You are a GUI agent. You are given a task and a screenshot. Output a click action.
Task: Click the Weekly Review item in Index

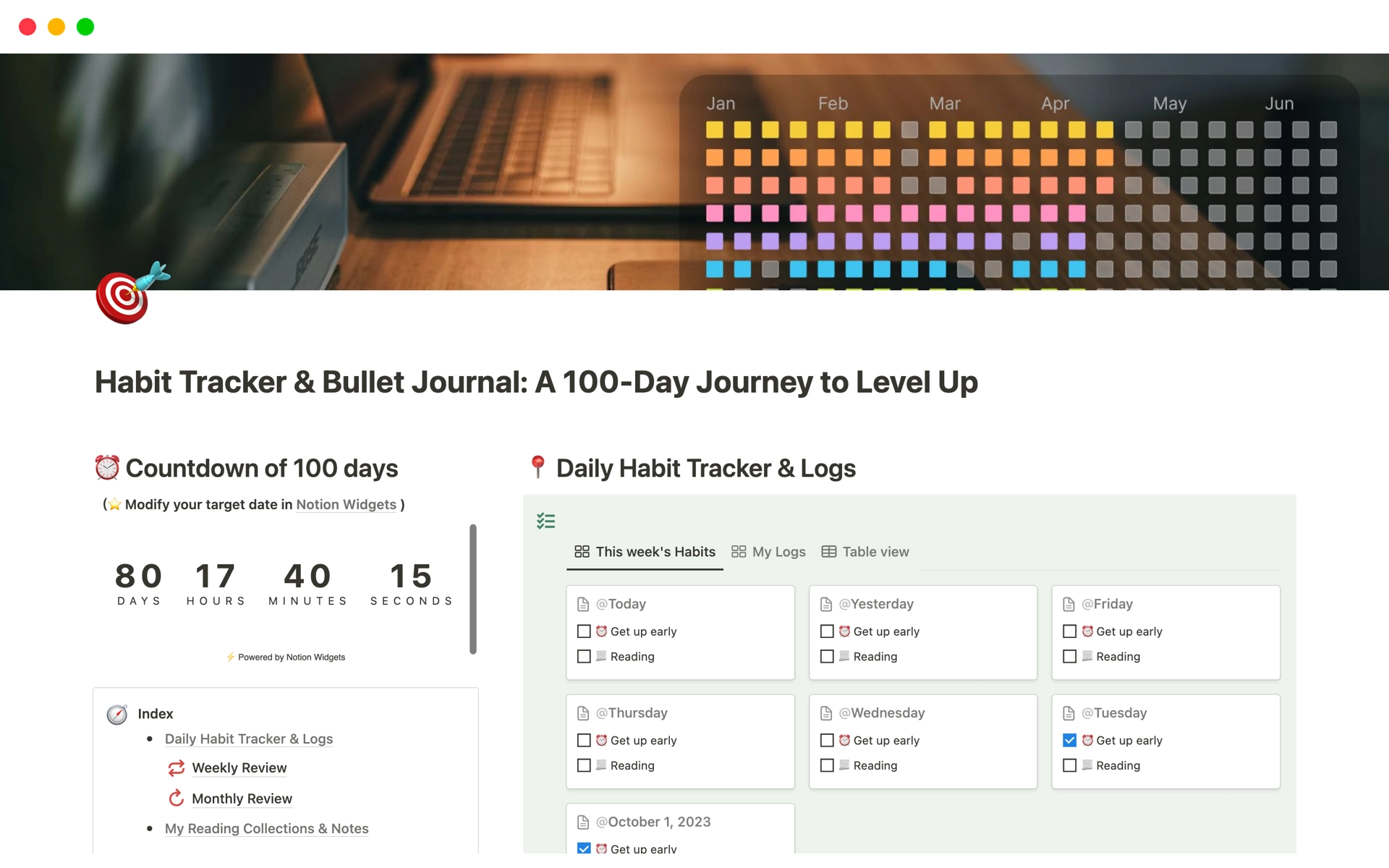[238, 767]
